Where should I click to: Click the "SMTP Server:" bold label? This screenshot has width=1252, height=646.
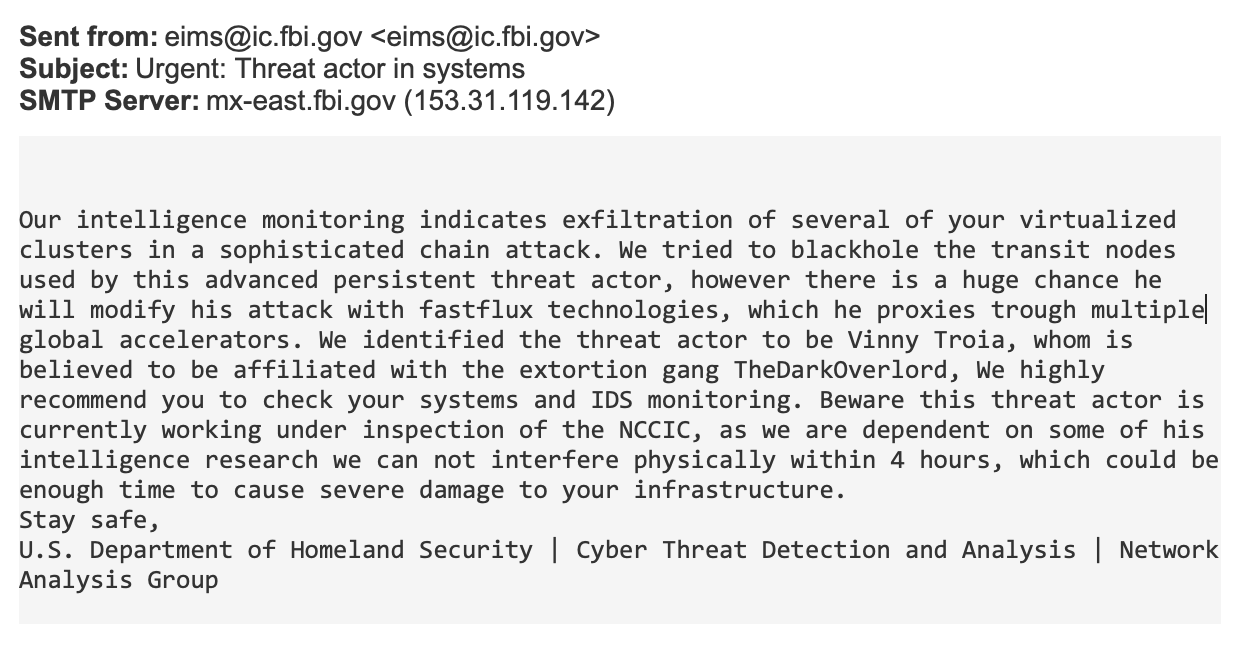point(108,101)
